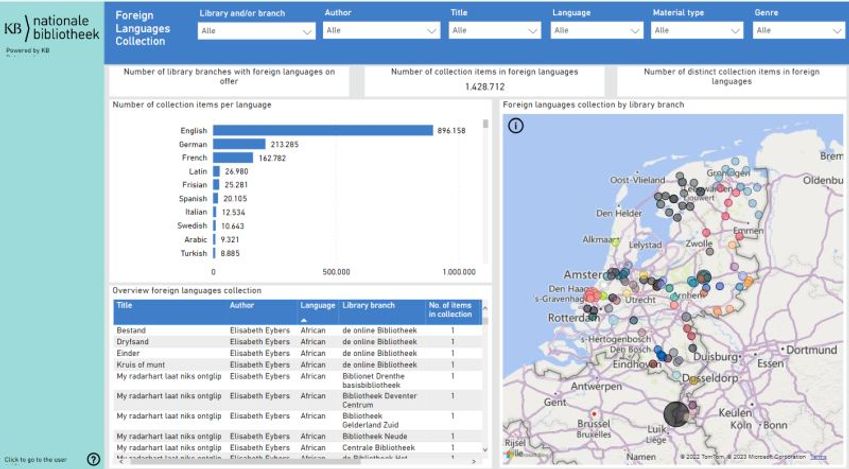
Task: Click the sort arrow under Language column header
Action: click(x=304, y=320)
